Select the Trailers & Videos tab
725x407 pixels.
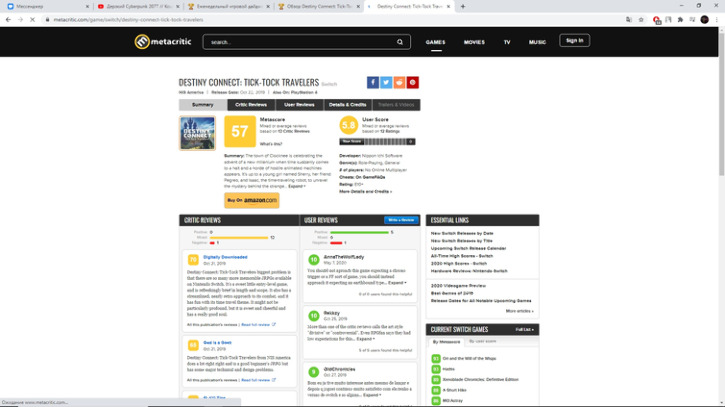[x=396, y=105]
